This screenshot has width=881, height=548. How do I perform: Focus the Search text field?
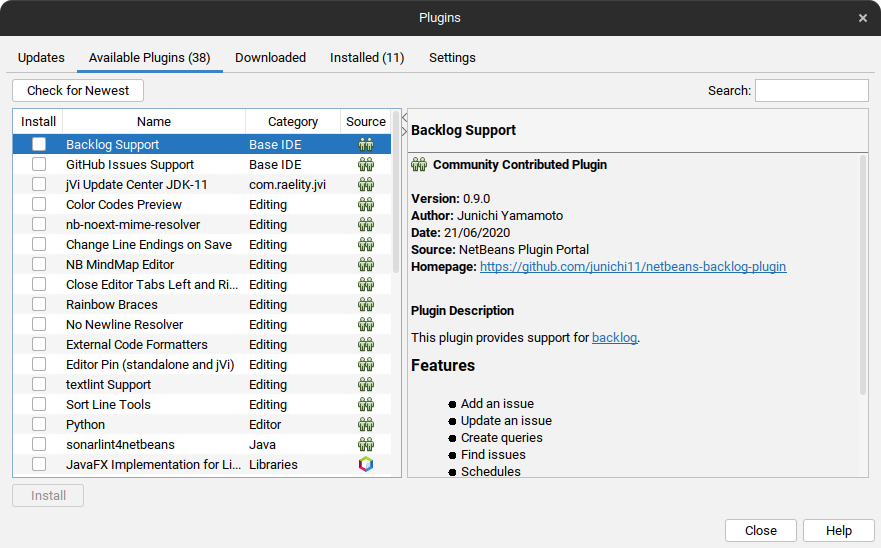click(811, 91)
